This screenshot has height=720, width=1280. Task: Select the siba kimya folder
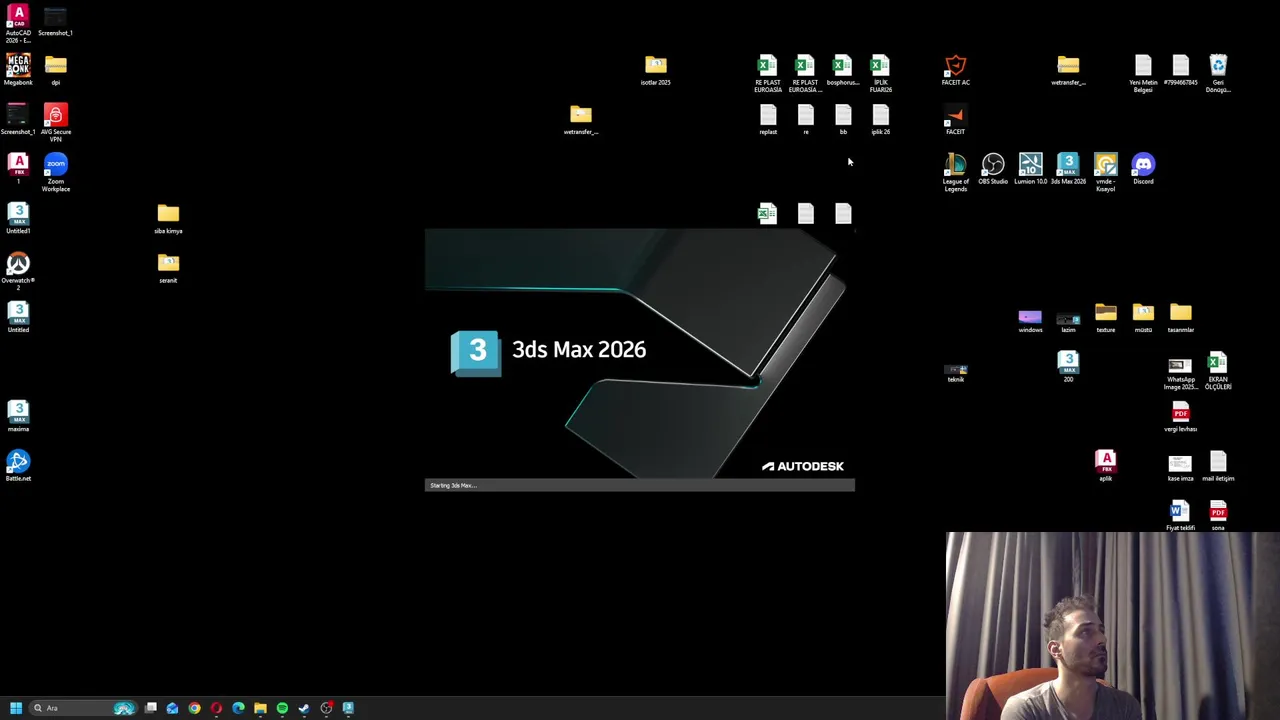[168, 218]
